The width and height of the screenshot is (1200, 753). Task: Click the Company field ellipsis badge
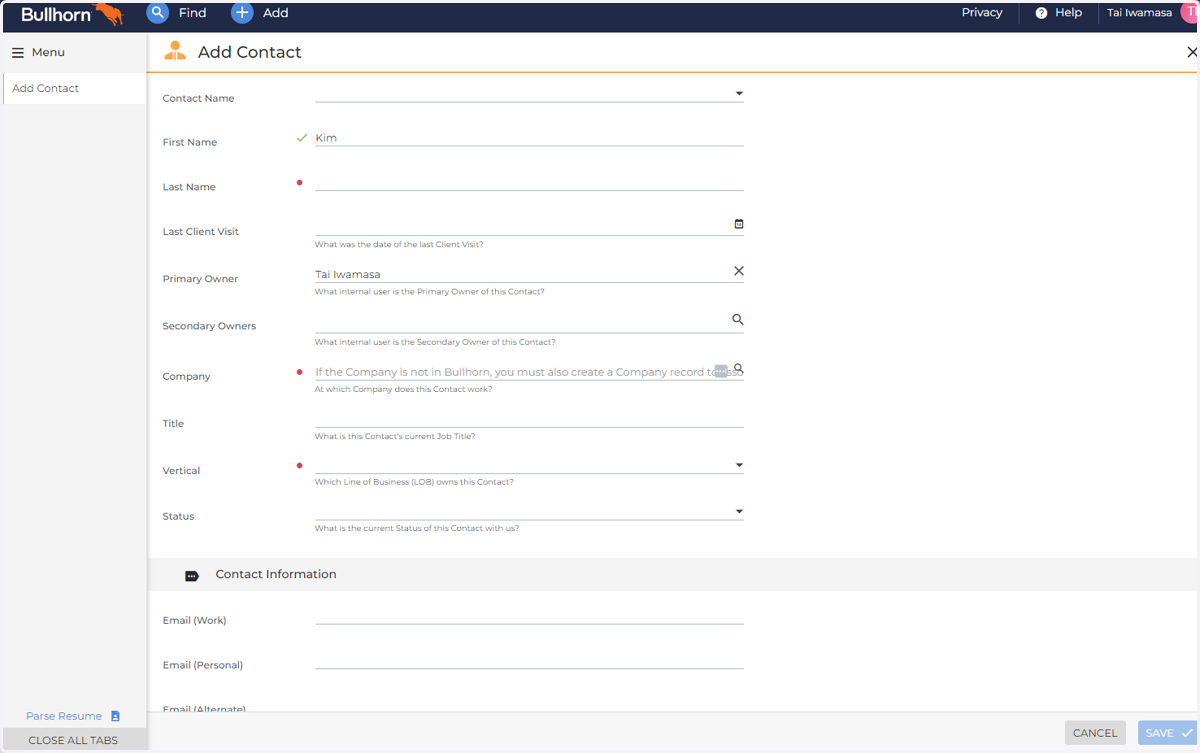pyautogui.click(x=721, y=371)
